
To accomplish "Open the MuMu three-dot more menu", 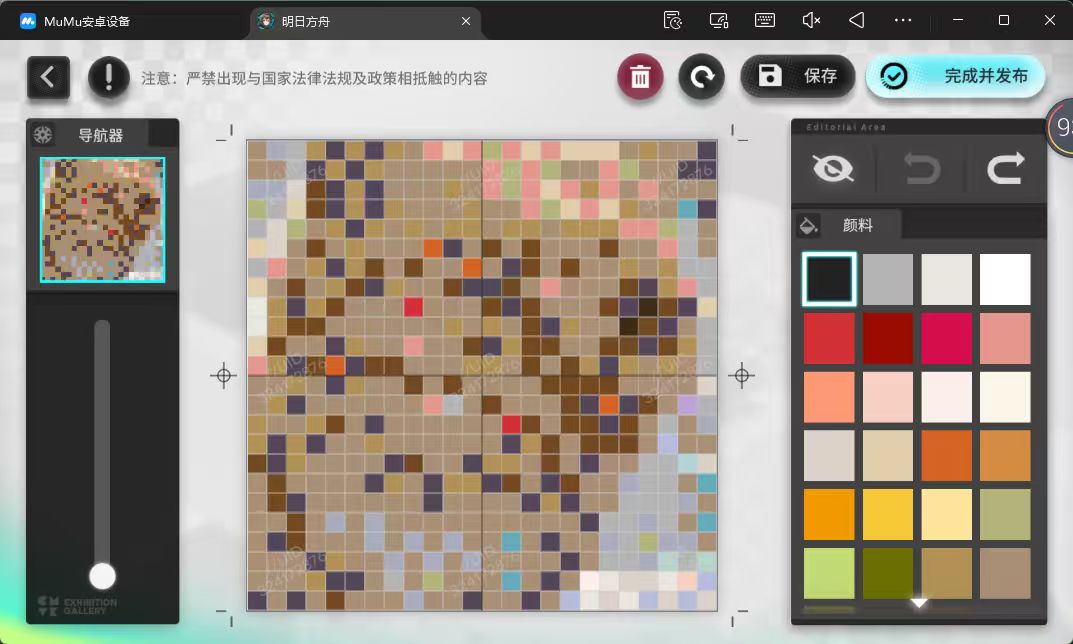I will pyautogui.click(x=903, y=21).
